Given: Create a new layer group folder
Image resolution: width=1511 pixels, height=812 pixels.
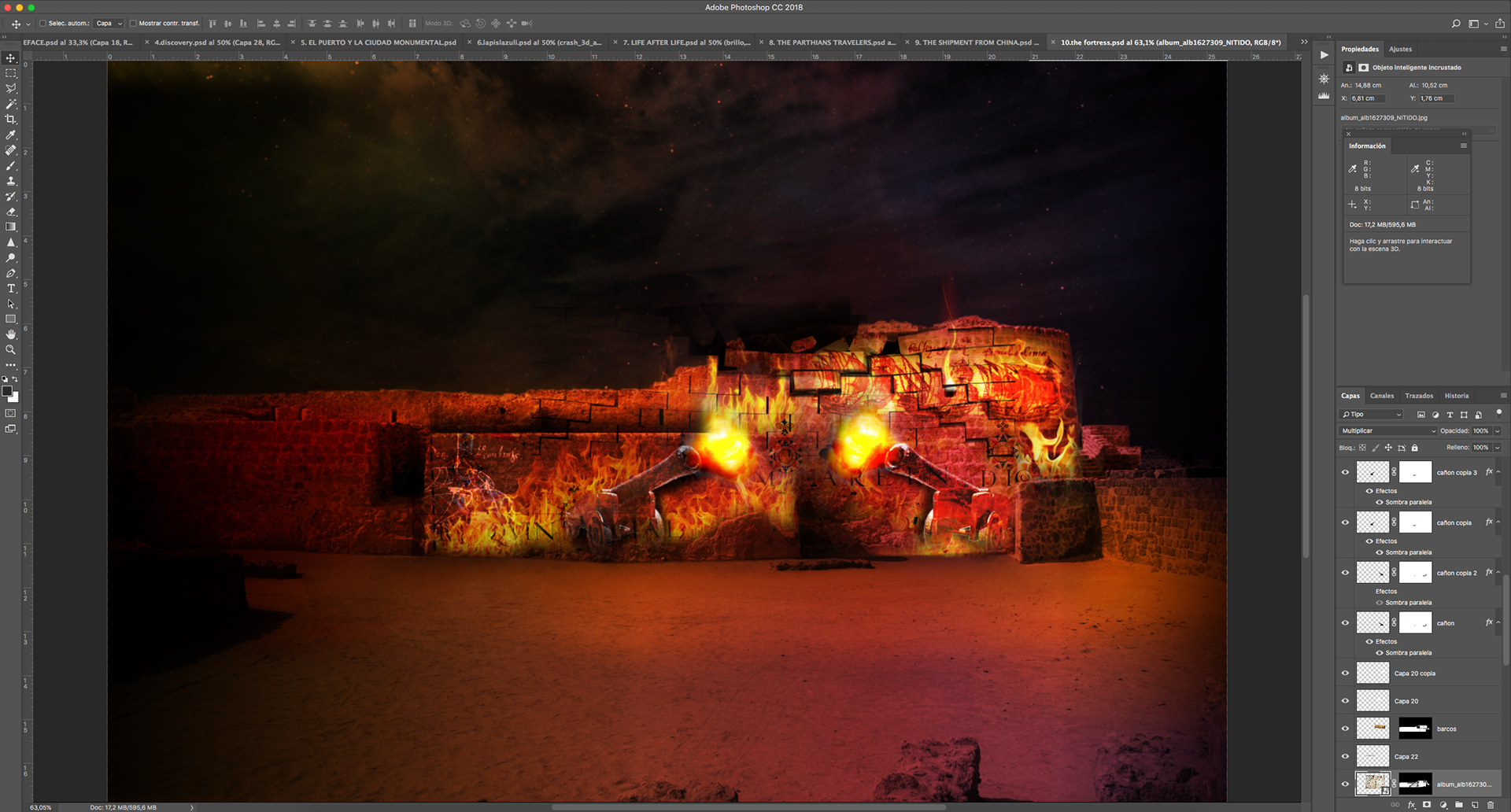Looking at the screenshot, I should click(1459, 805).
